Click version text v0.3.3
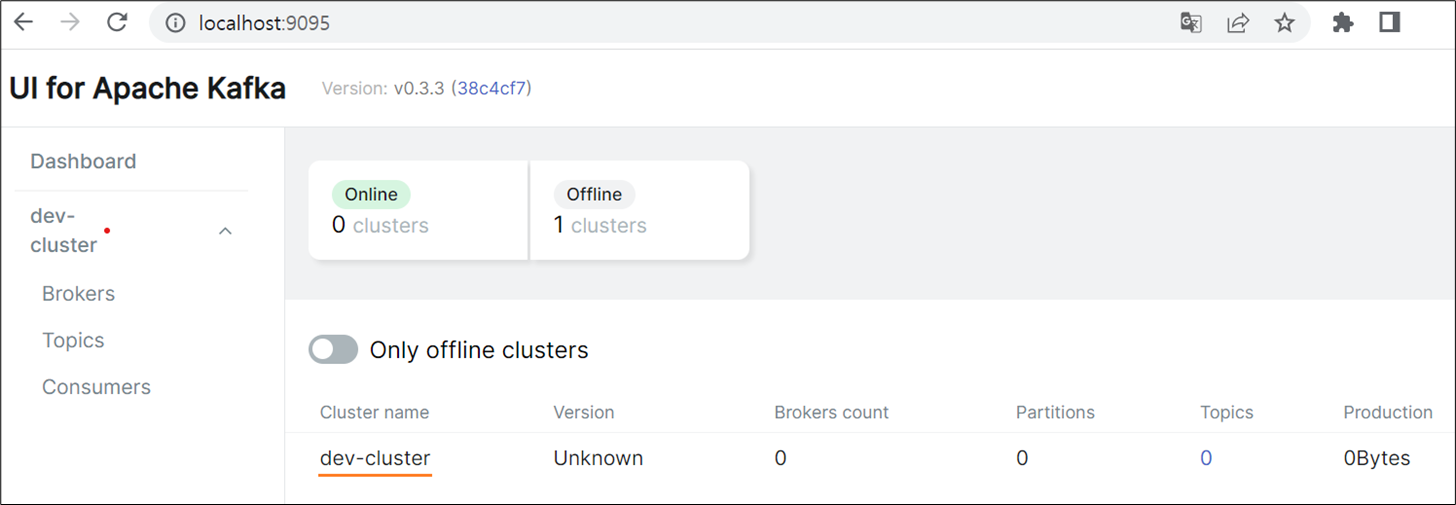This screenshot has height=505, width=1456. pos(419,88)
